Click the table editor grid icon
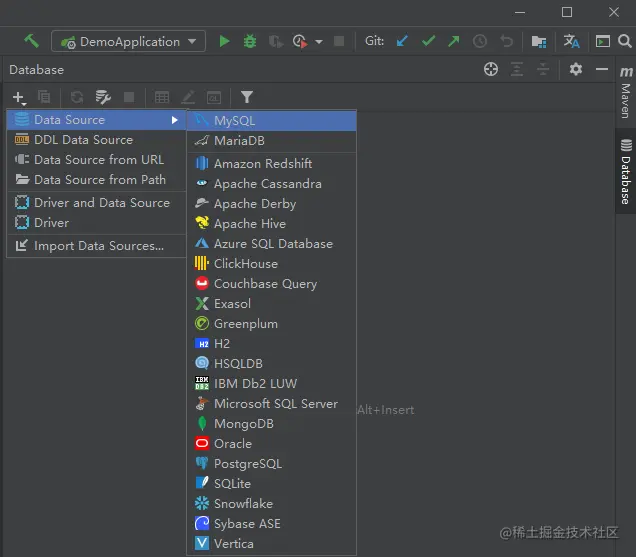 [x=162, y=97]
